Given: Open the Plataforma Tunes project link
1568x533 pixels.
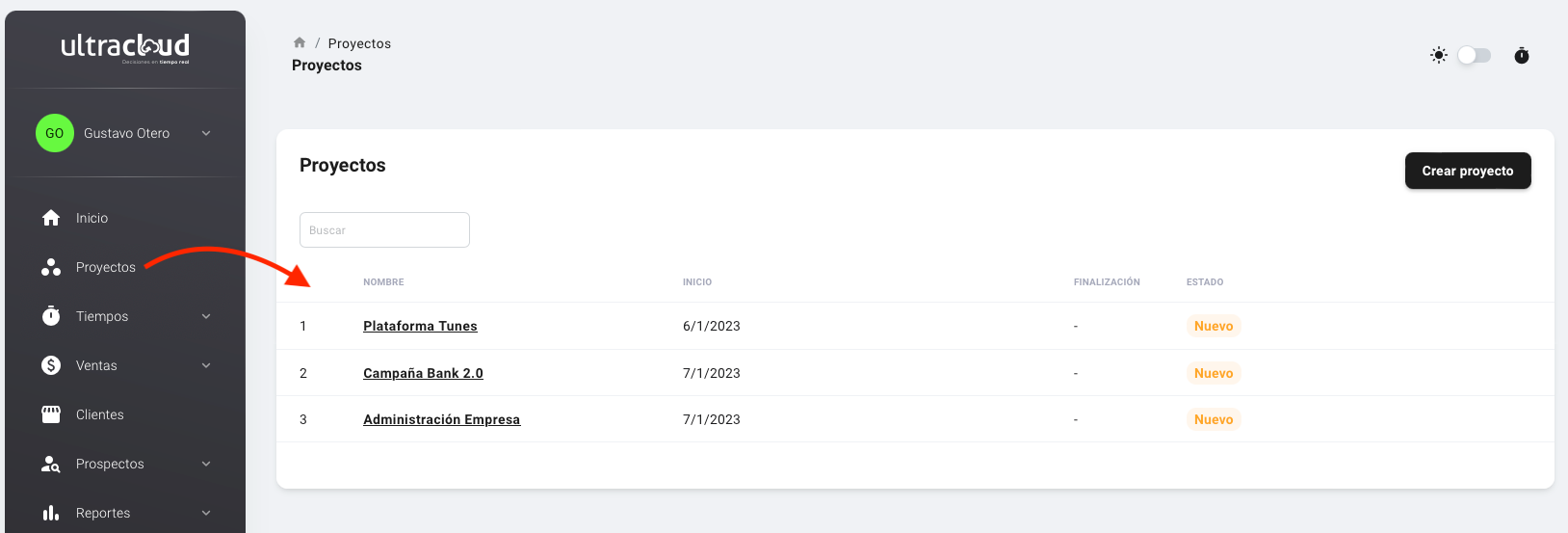Looking at the screenshot, I should pos(420,326).
